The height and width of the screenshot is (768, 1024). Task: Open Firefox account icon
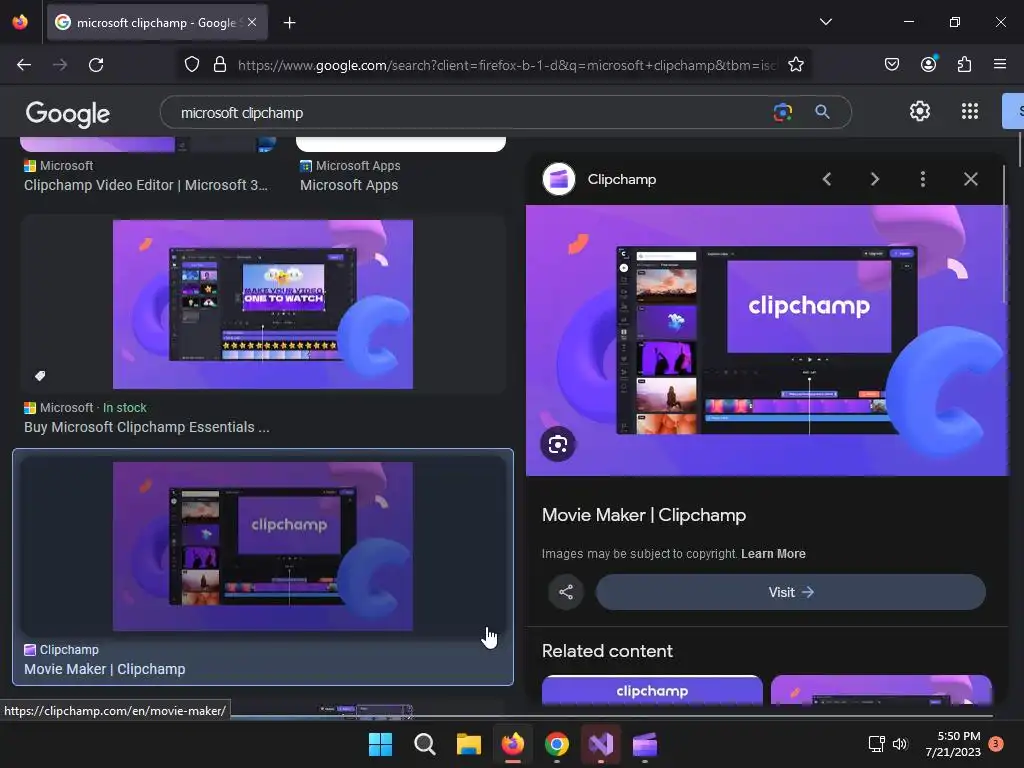tap(929, 64)
